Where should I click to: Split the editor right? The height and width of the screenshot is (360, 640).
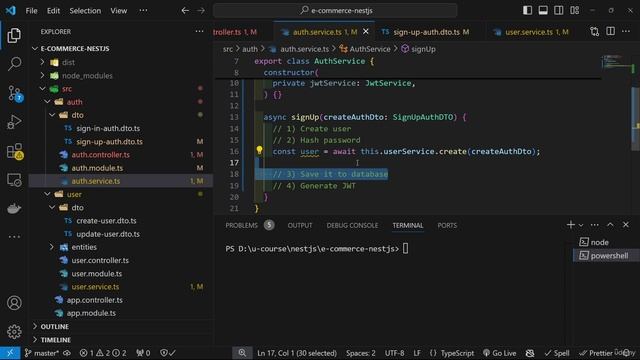click(x=610, y=31)
